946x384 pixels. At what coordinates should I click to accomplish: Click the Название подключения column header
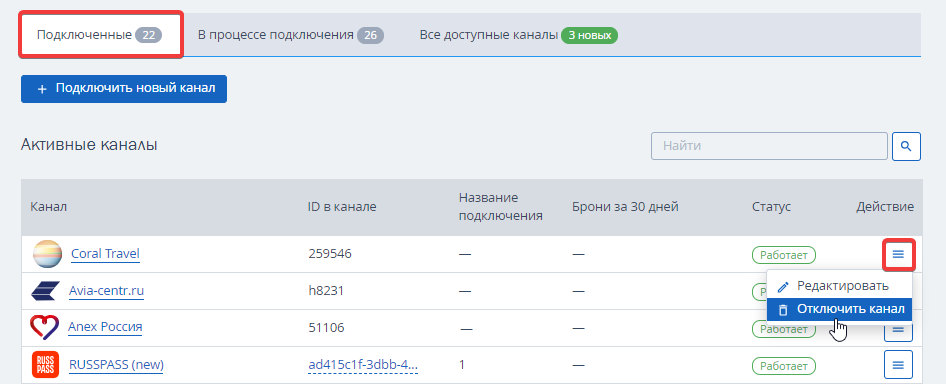tap(501, 207)
